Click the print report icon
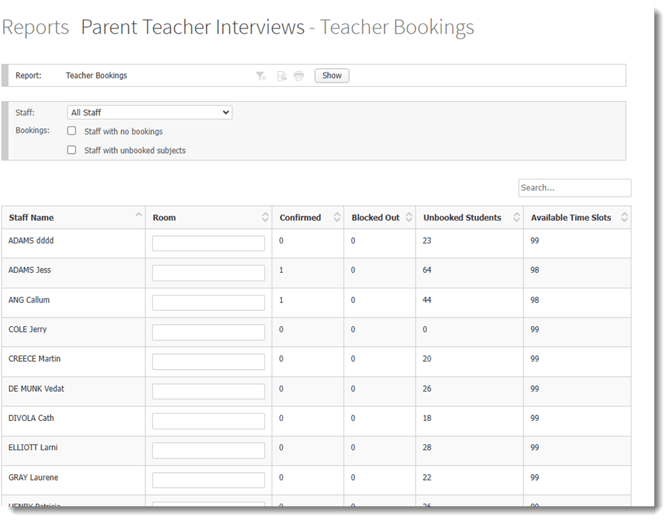This screenshot has height=522, width=670. (297, 76)
